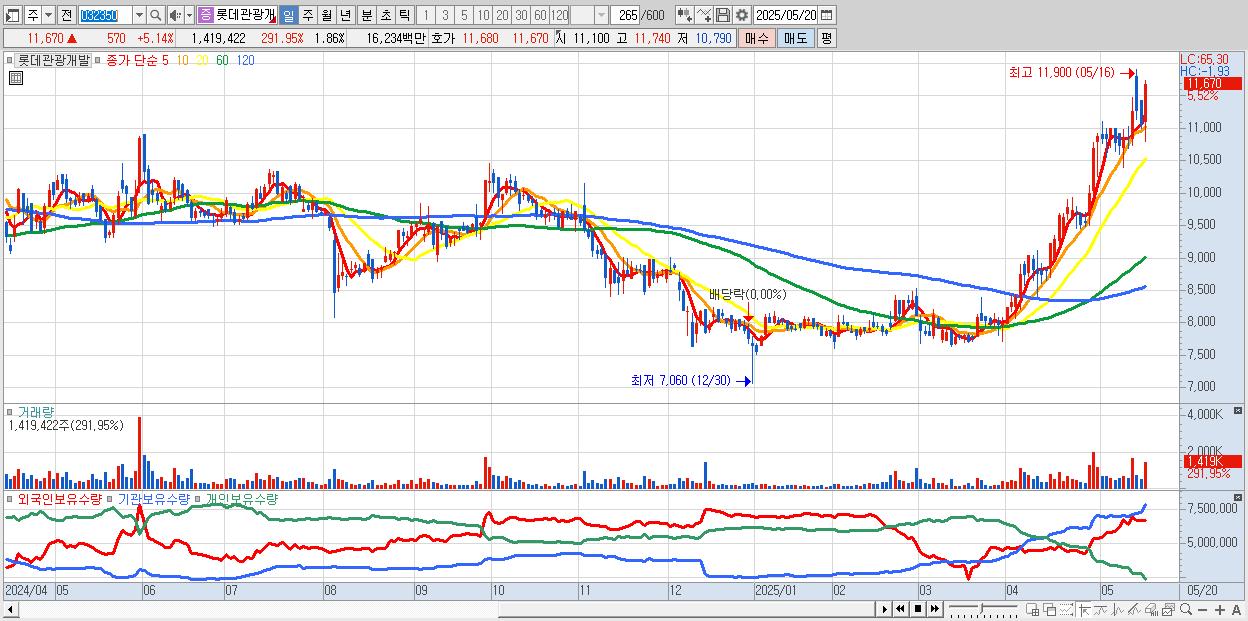Screen dimensions: 1248x621
Task: Click the rewind button in bottom bar
Action: click(900, 609)
